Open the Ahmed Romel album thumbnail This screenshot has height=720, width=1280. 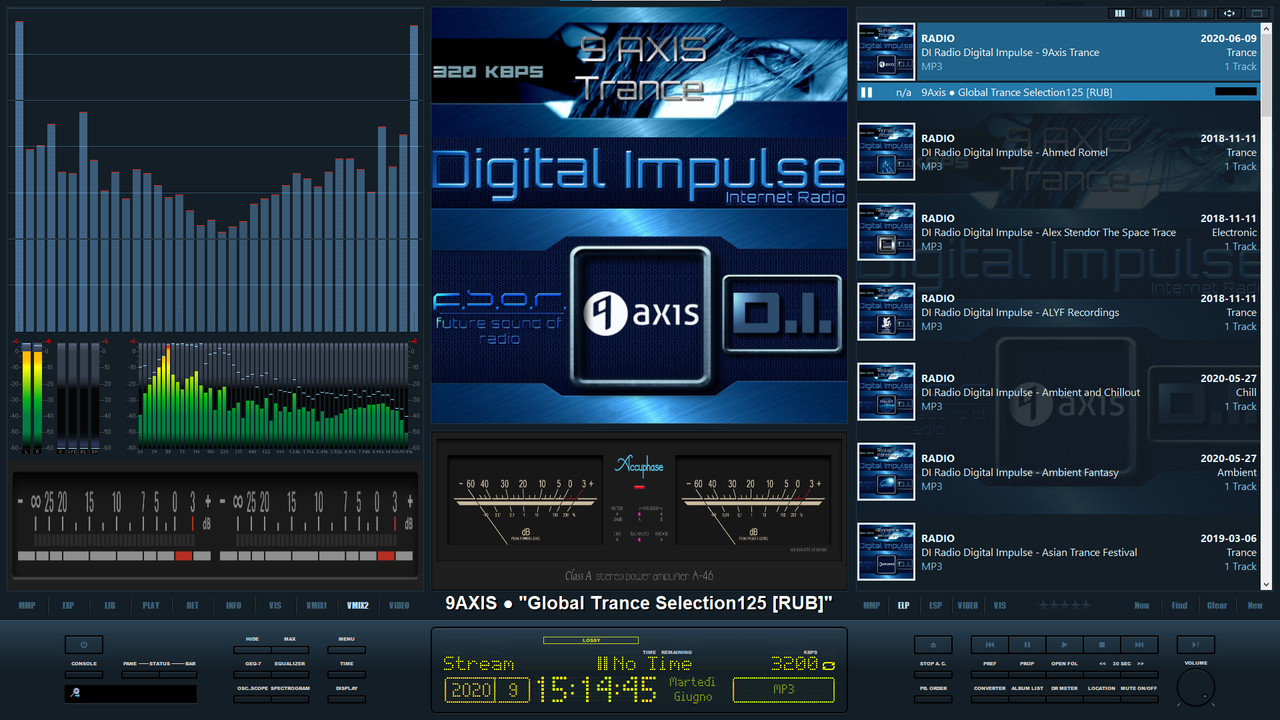point(886,152)
